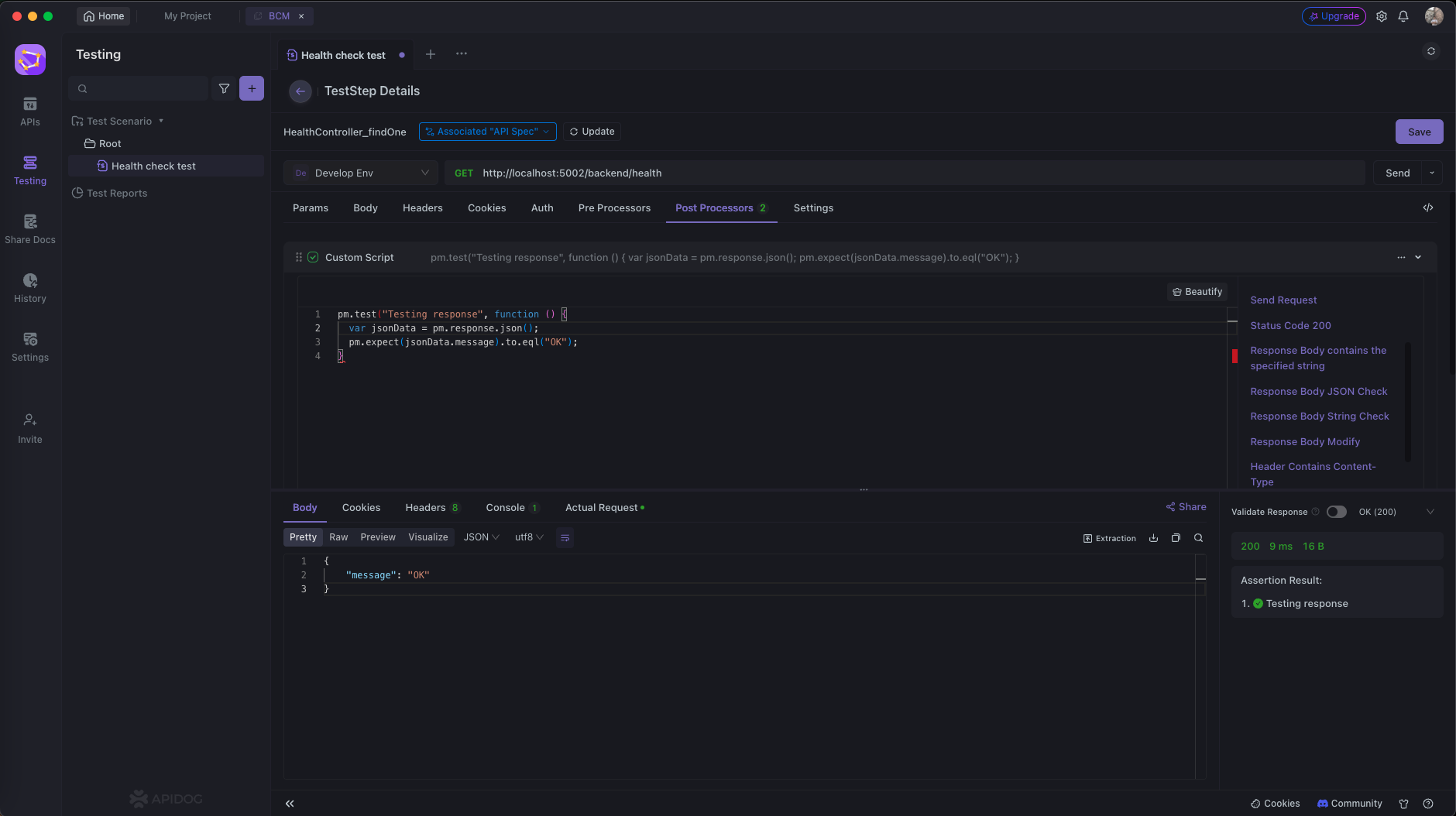
Task: Click the Update button
Action: tap(592, 132)
